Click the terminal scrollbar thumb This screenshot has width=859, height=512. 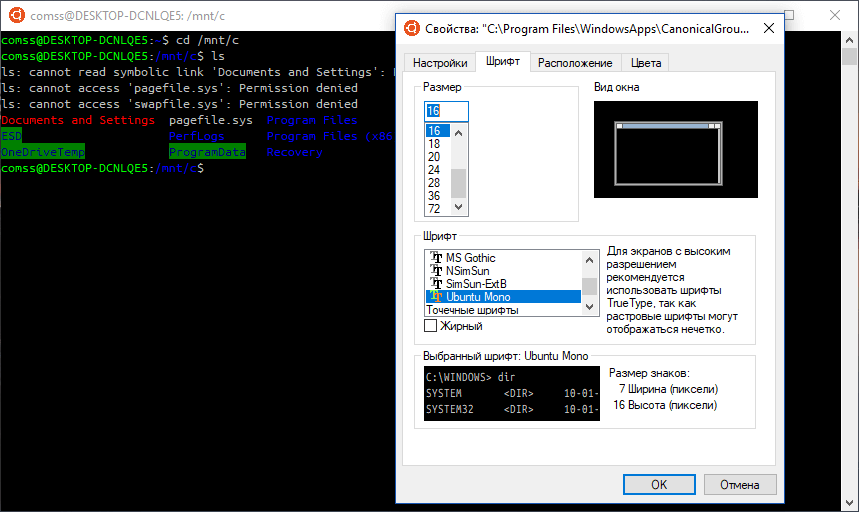[x=850, y=56]
